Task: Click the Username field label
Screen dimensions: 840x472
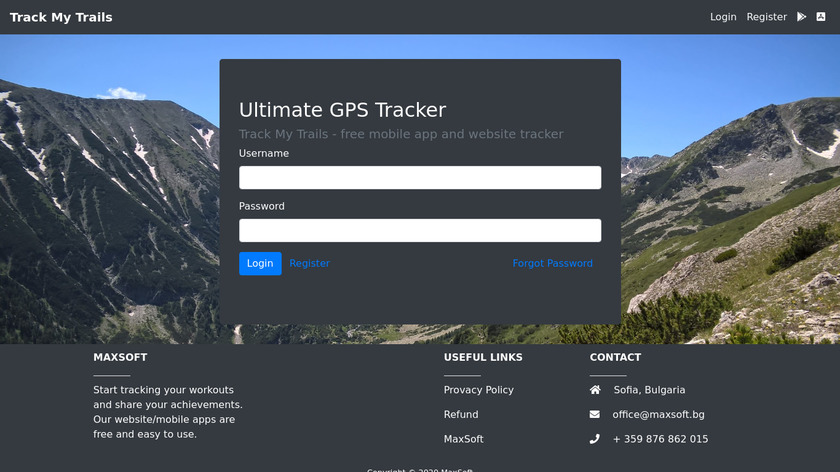Action: pos(264,154)
